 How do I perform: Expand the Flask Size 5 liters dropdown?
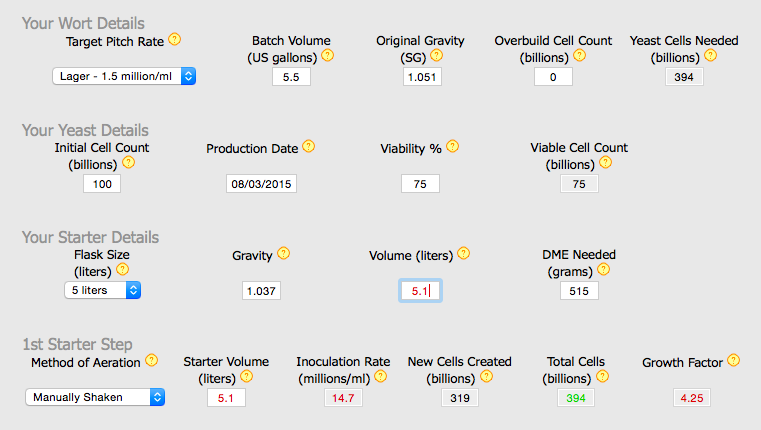pyautogui.click(x=102, y=290)
